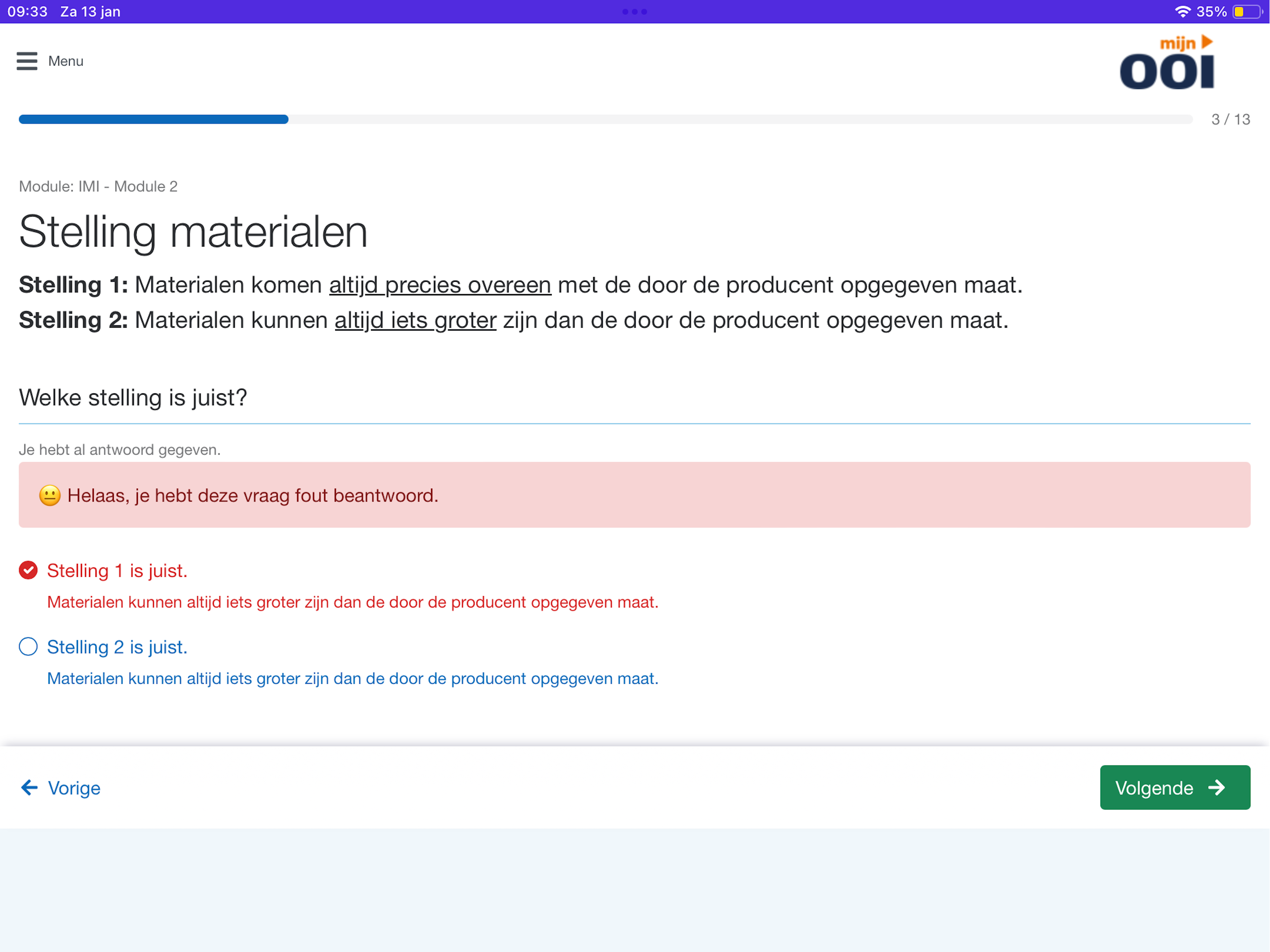The image size is (1270, 952).
Task: Click the Menu label
Action: point(66,61)
